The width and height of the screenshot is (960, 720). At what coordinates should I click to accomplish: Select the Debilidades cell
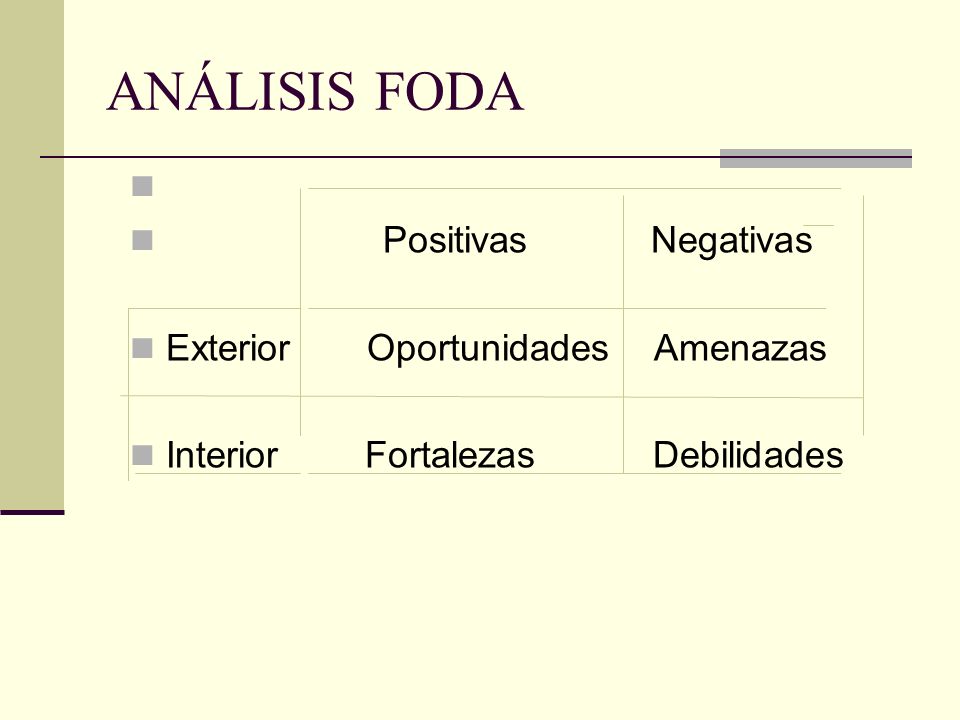tap(748, 455)
